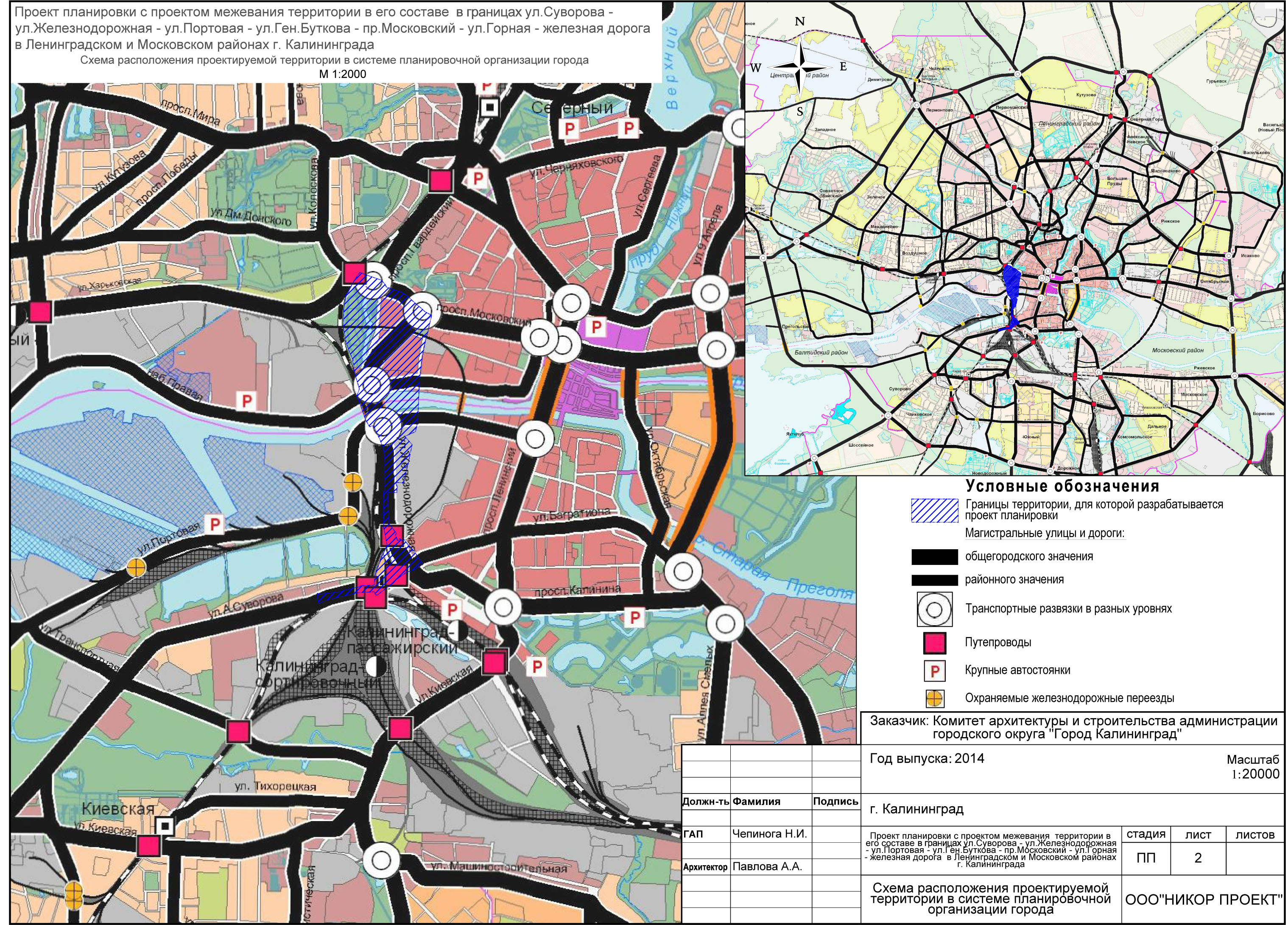Click the orange railway crossing symbol in the legend

[x=934, y=699]
